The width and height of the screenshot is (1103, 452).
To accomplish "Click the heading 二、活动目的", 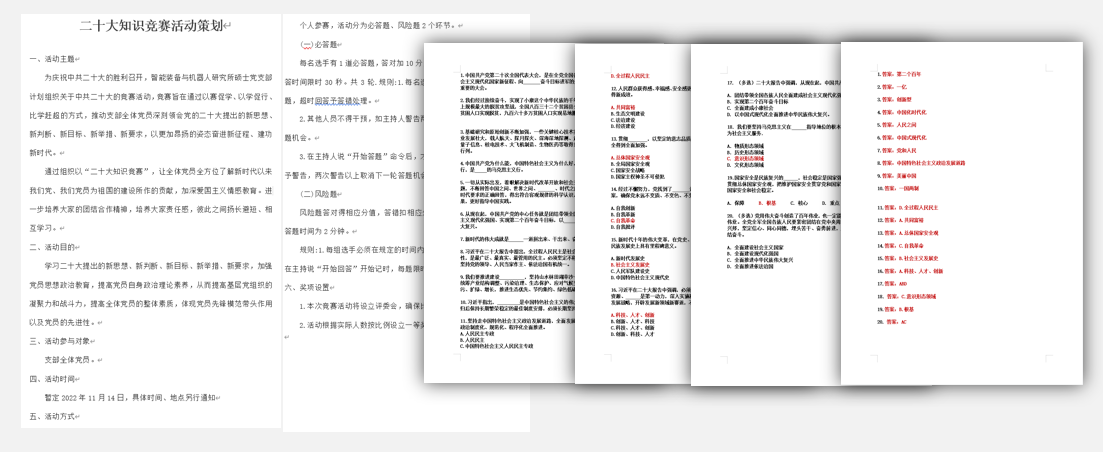I will pos(58,246).
